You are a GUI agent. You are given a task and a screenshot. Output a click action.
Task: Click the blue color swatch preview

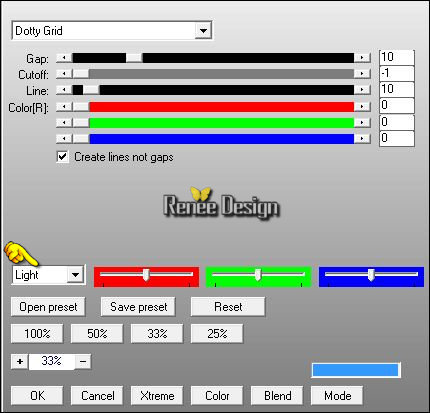(x=356, y=370)
